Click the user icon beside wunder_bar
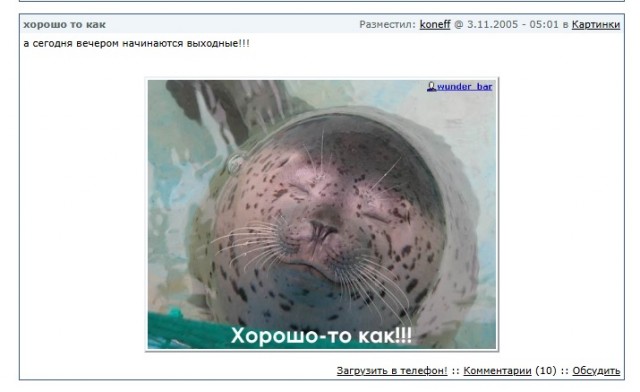 coord(431,87)
